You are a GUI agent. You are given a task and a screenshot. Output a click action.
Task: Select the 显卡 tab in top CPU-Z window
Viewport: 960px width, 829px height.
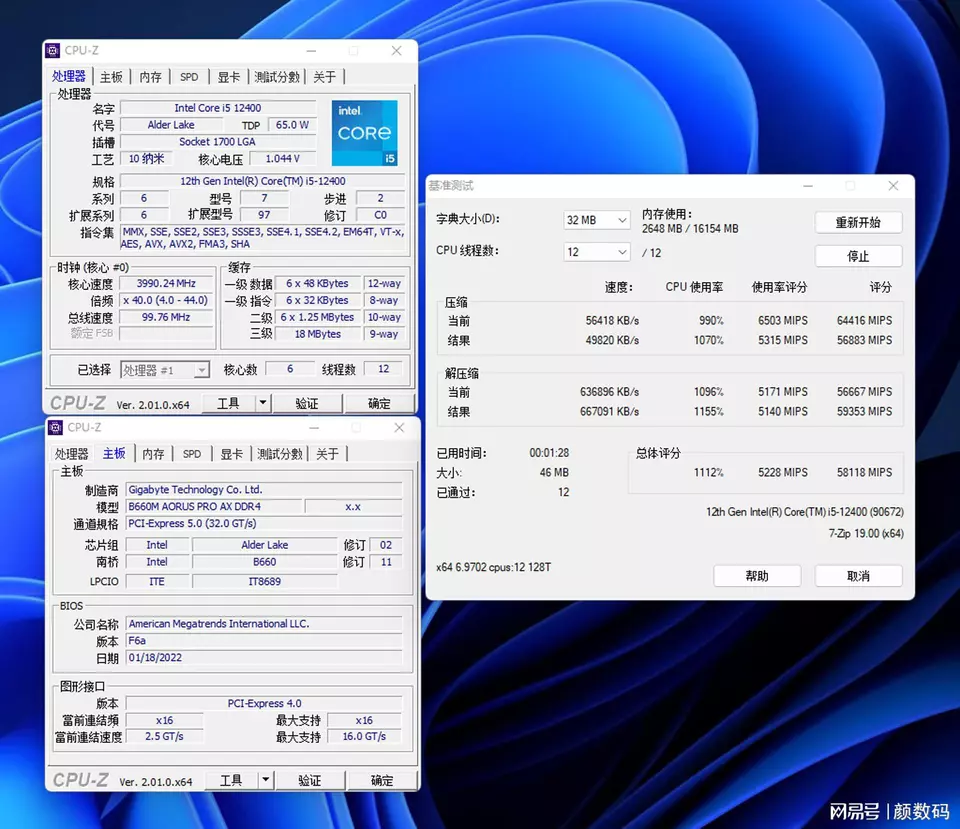(229, 77)
